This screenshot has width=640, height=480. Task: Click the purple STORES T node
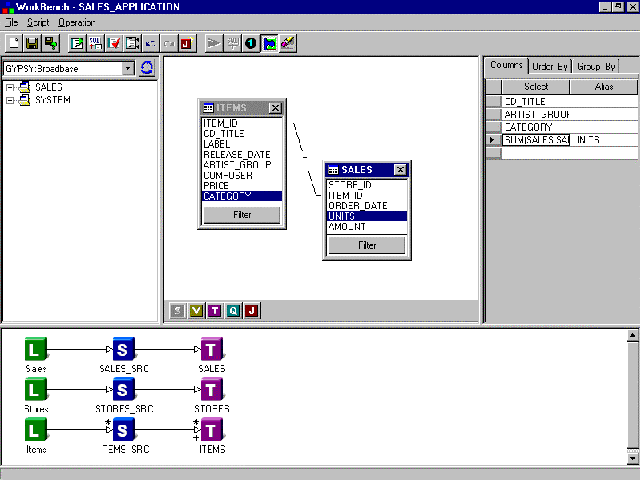tap(212, 390)
